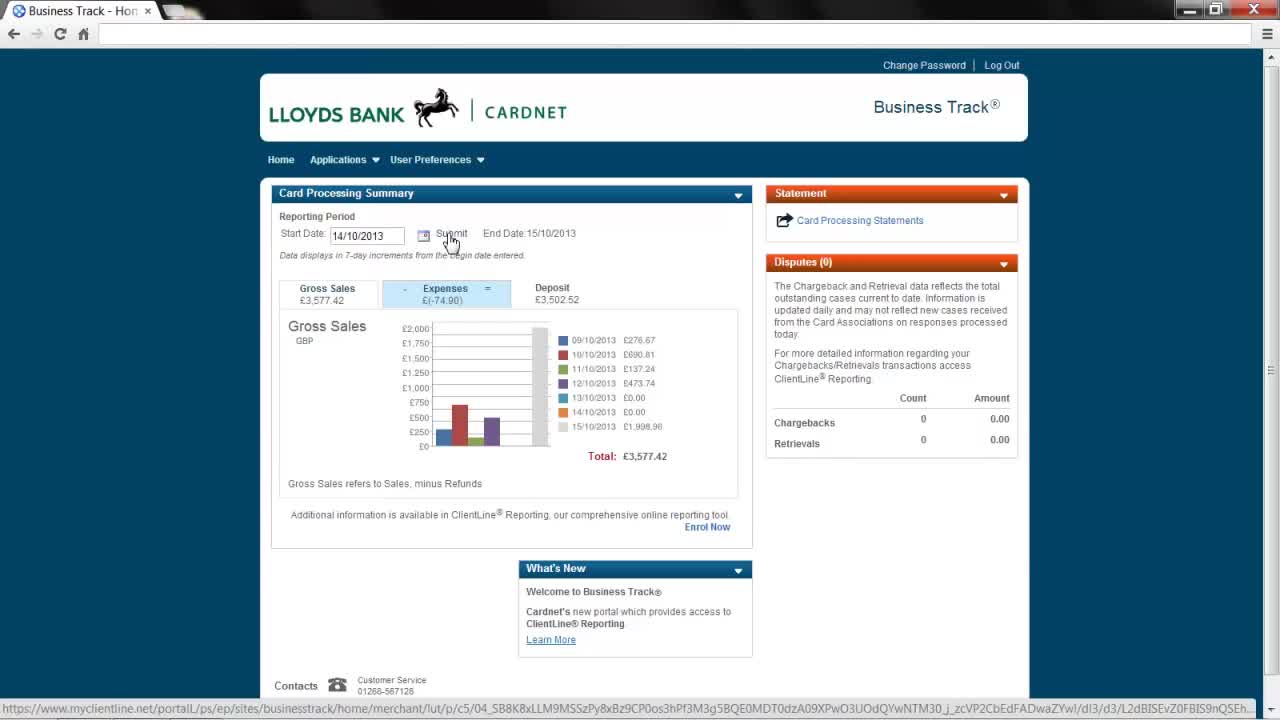Select the Gross Sales tab
1280x720 pixels.
(327, 294)
